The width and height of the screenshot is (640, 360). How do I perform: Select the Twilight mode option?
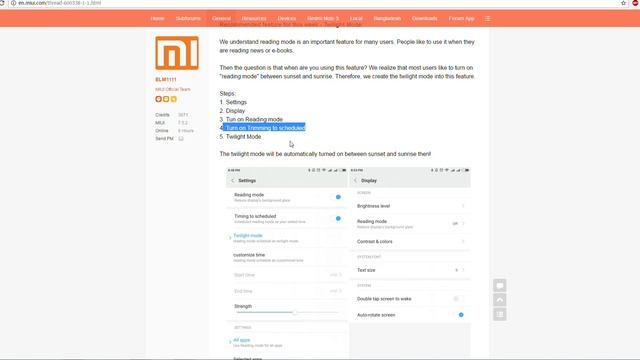click(287, 238)
